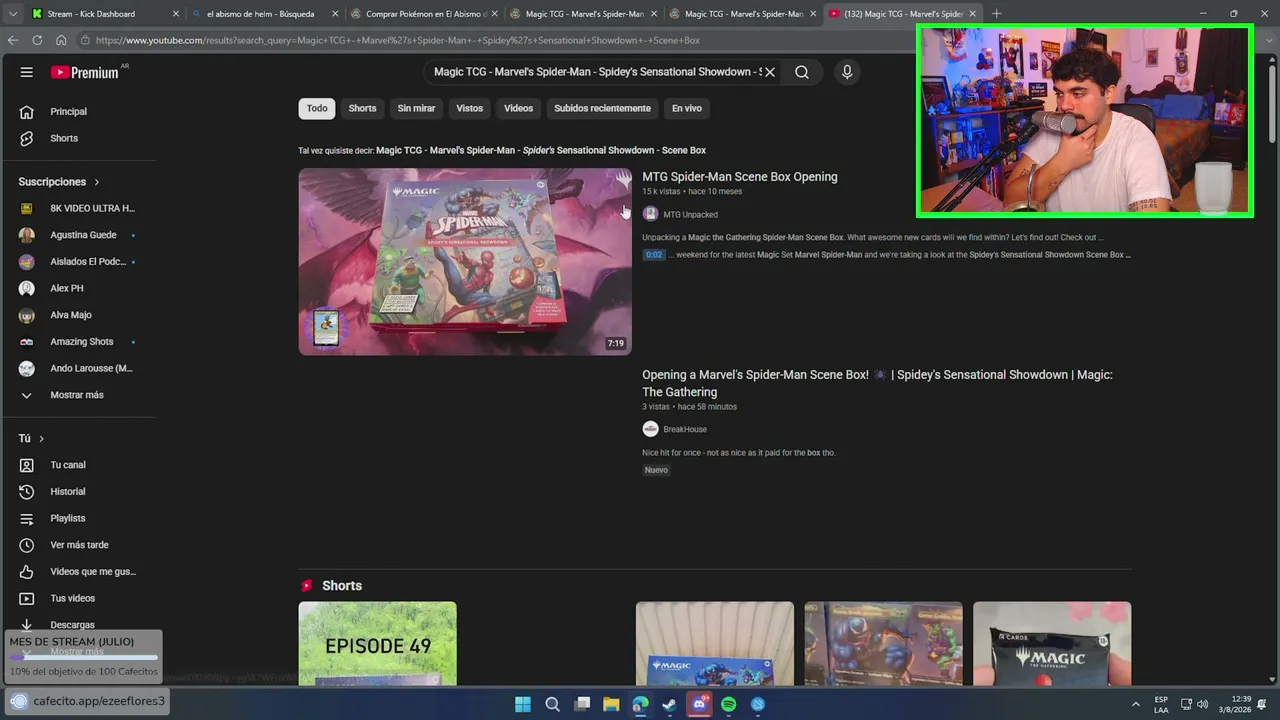Click the search magnifier button
1280x720 pixels.
coord(802,72)
